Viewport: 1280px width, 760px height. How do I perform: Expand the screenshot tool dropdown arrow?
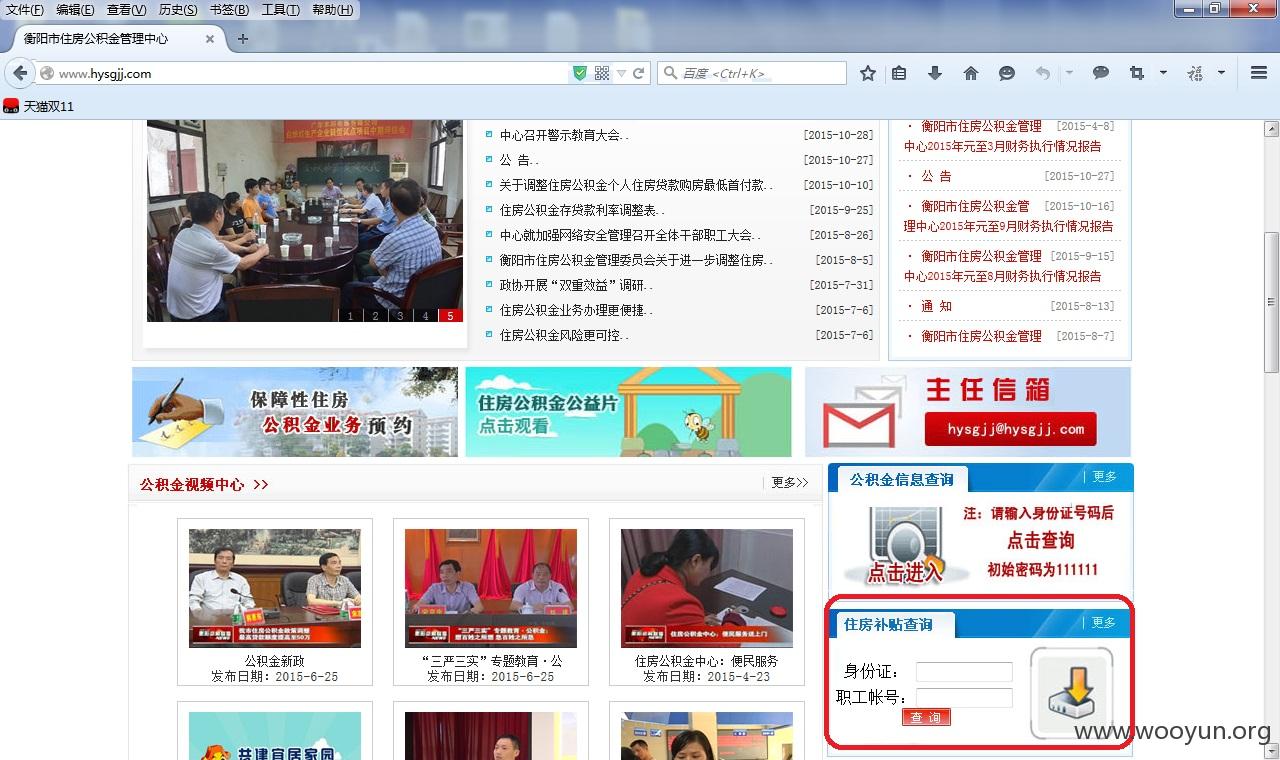pos(1163,73)
